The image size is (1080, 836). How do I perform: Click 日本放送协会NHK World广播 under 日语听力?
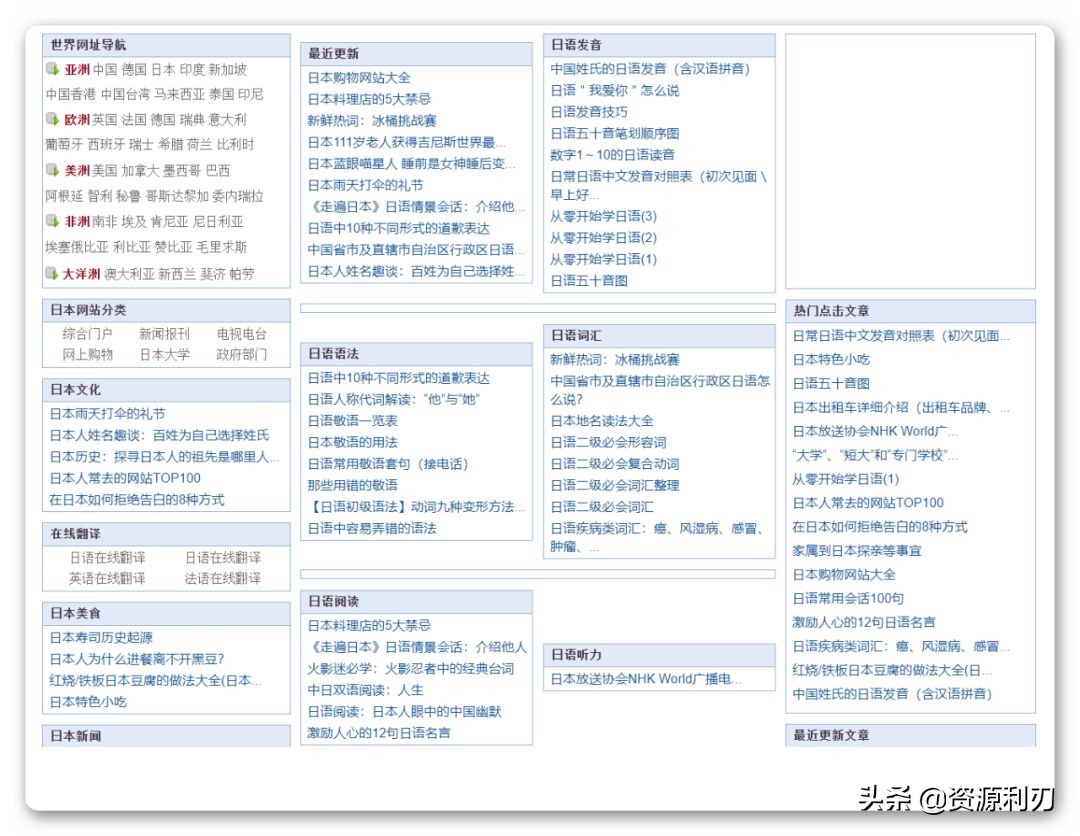tap(643, 678)
